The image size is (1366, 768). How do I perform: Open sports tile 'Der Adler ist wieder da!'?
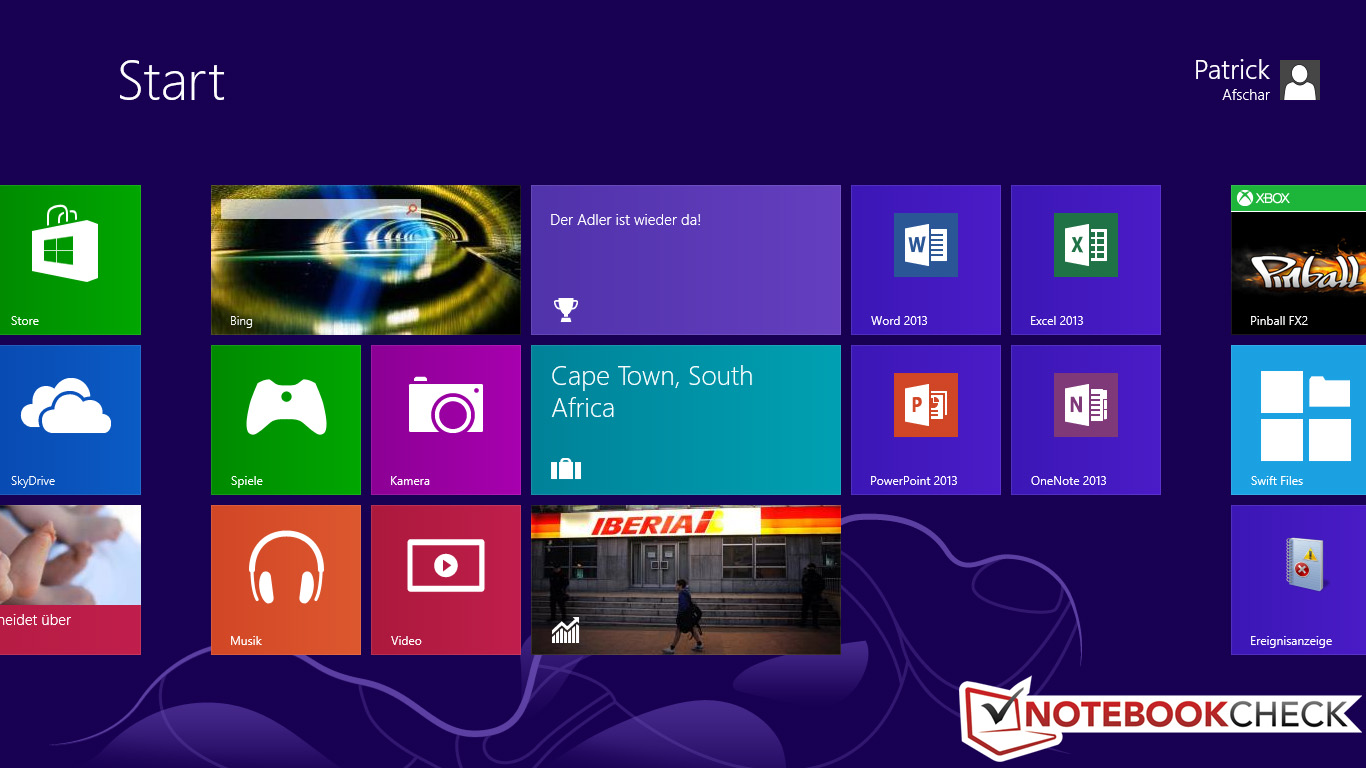[685, 259]
